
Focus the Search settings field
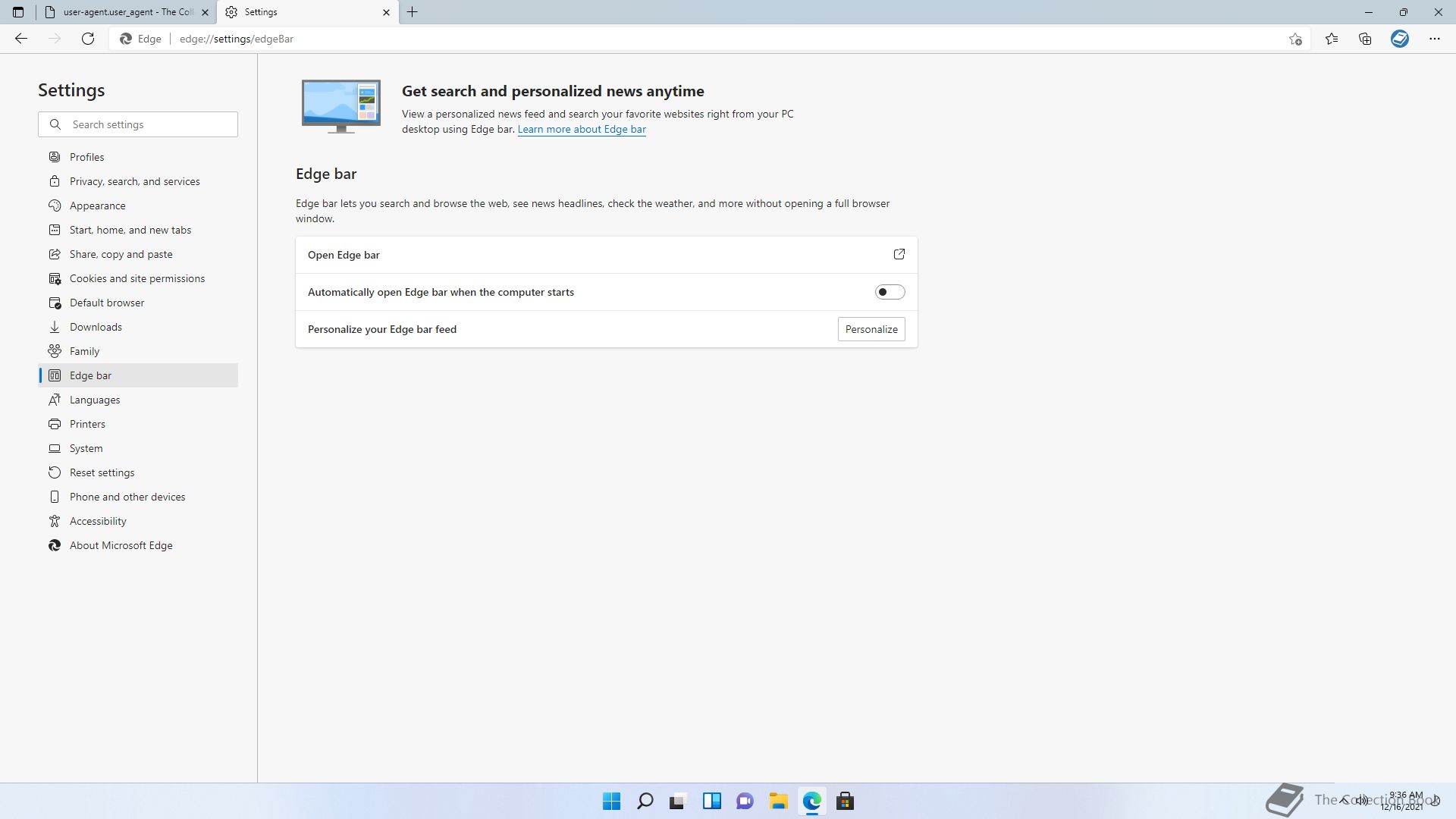click(138, 124)
